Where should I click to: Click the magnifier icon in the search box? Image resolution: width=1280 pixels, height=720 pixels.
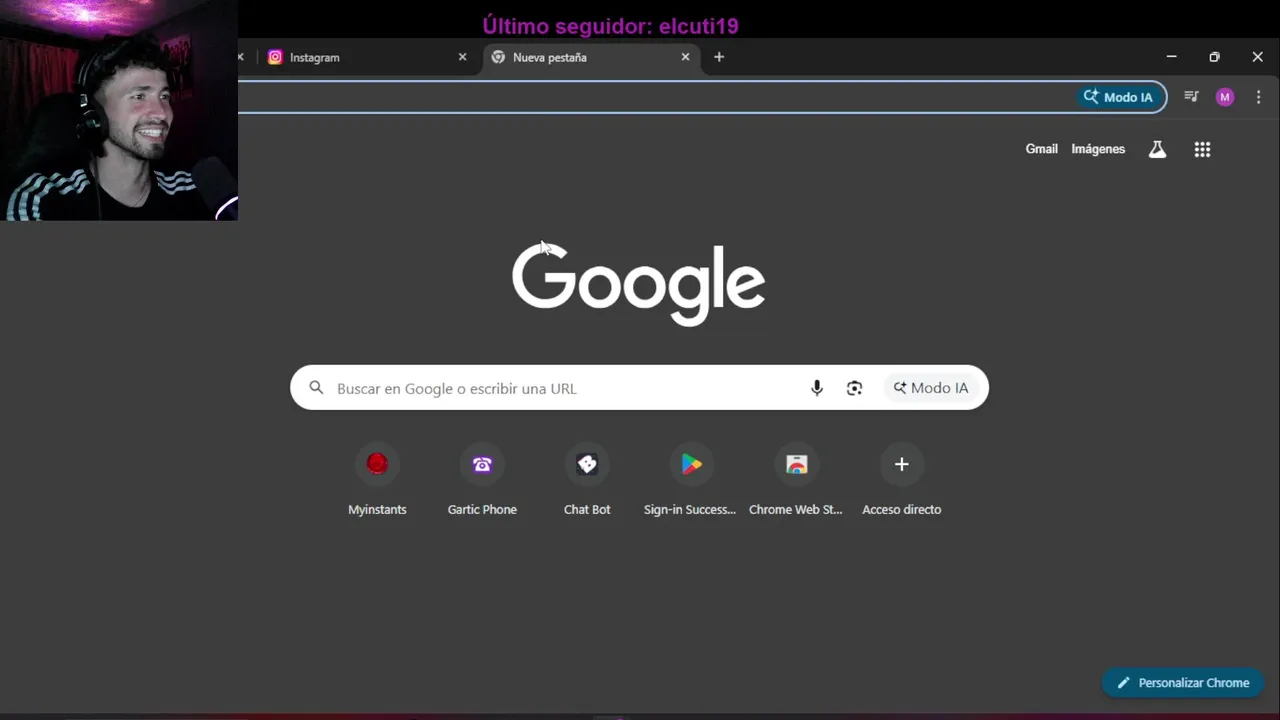pyautogui.click(x=316, y=388)
